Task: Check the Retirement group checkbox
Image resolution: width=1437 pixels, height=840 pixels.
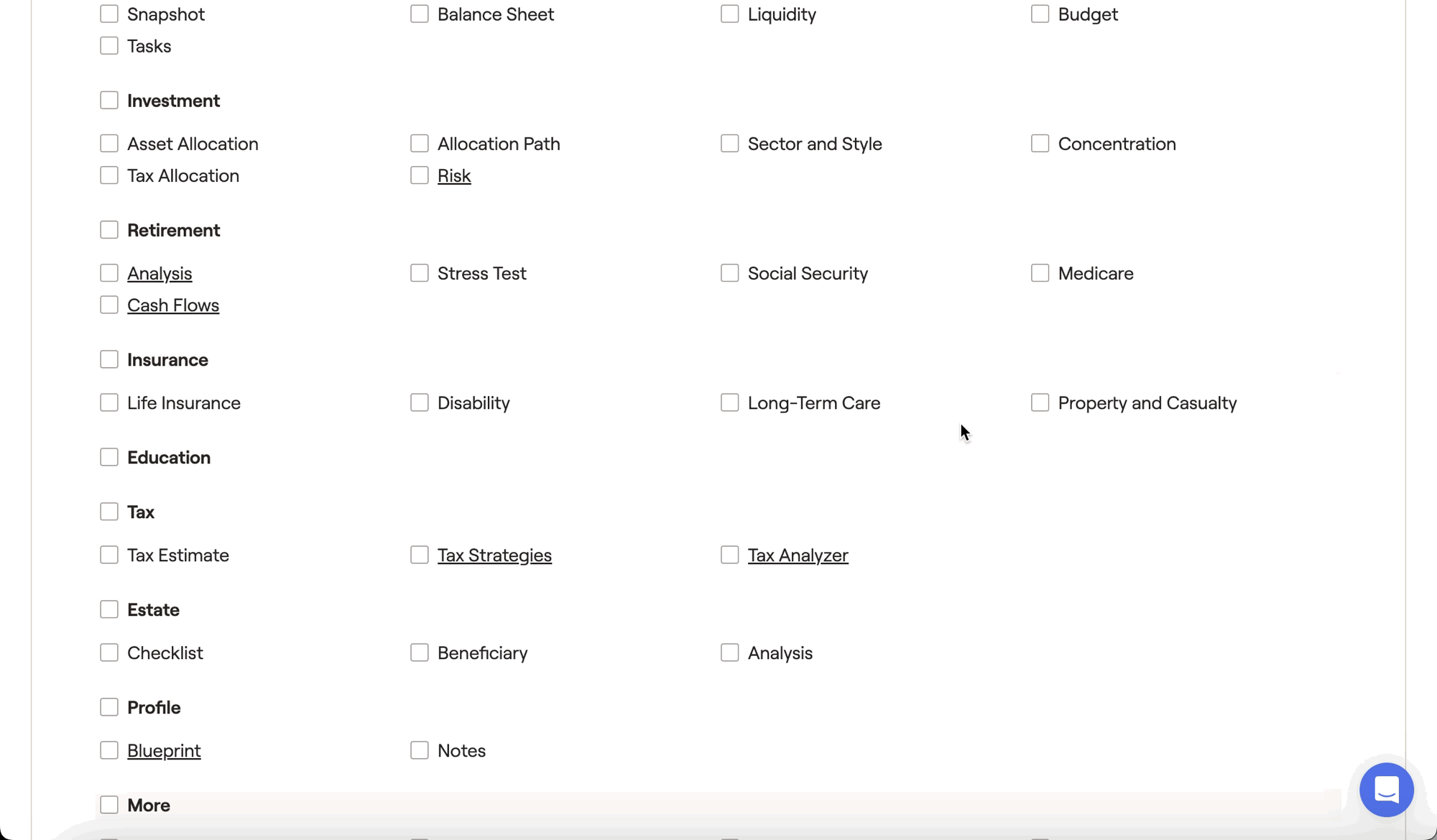Action: pyautogui.click(x=109, y=230)
